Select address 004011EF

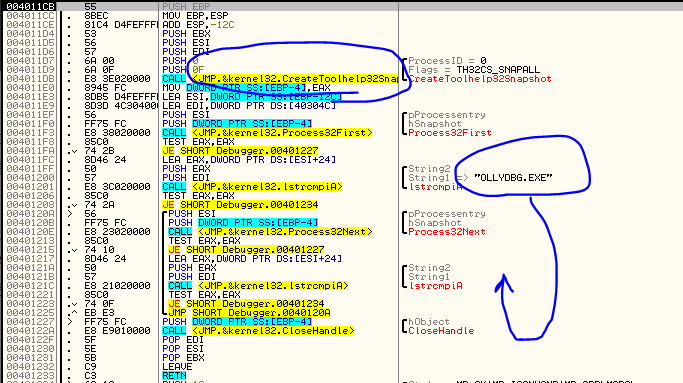[x=30, y=115]
